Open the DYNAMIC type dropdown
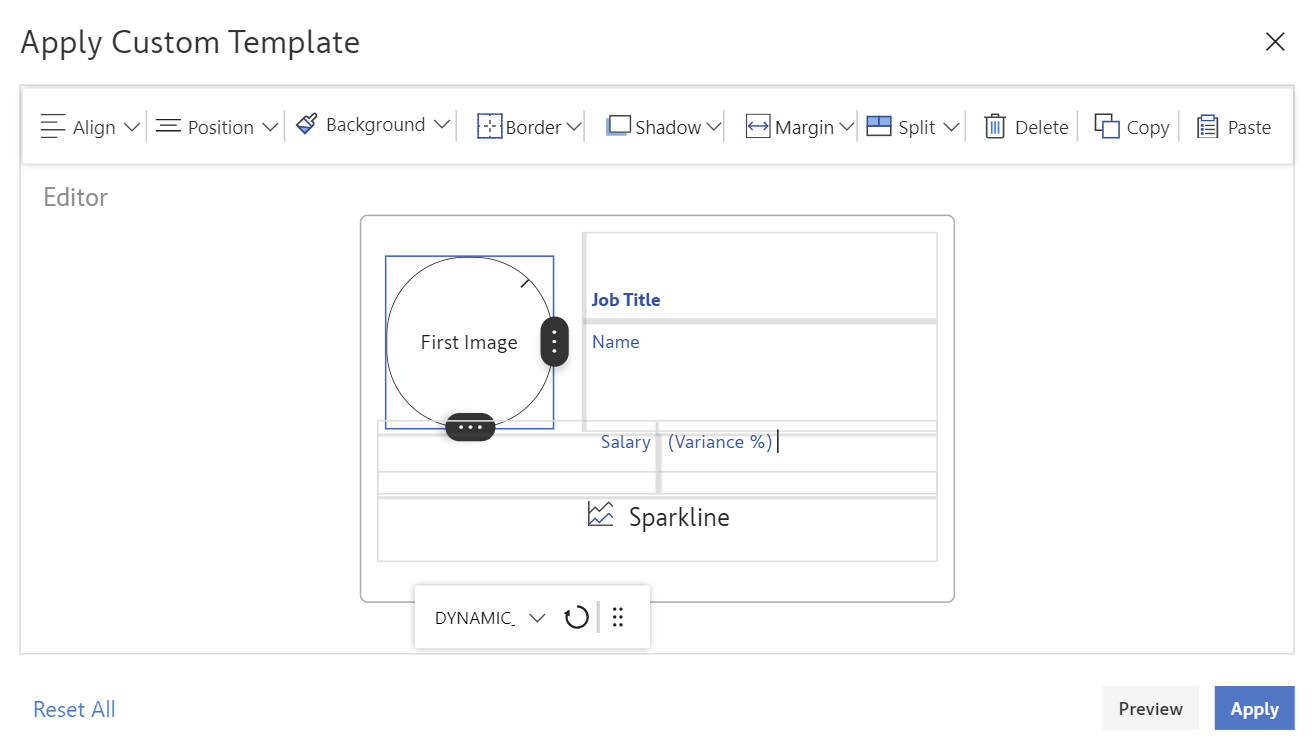This screenshot has width=1314, height=744. (537, 618)
